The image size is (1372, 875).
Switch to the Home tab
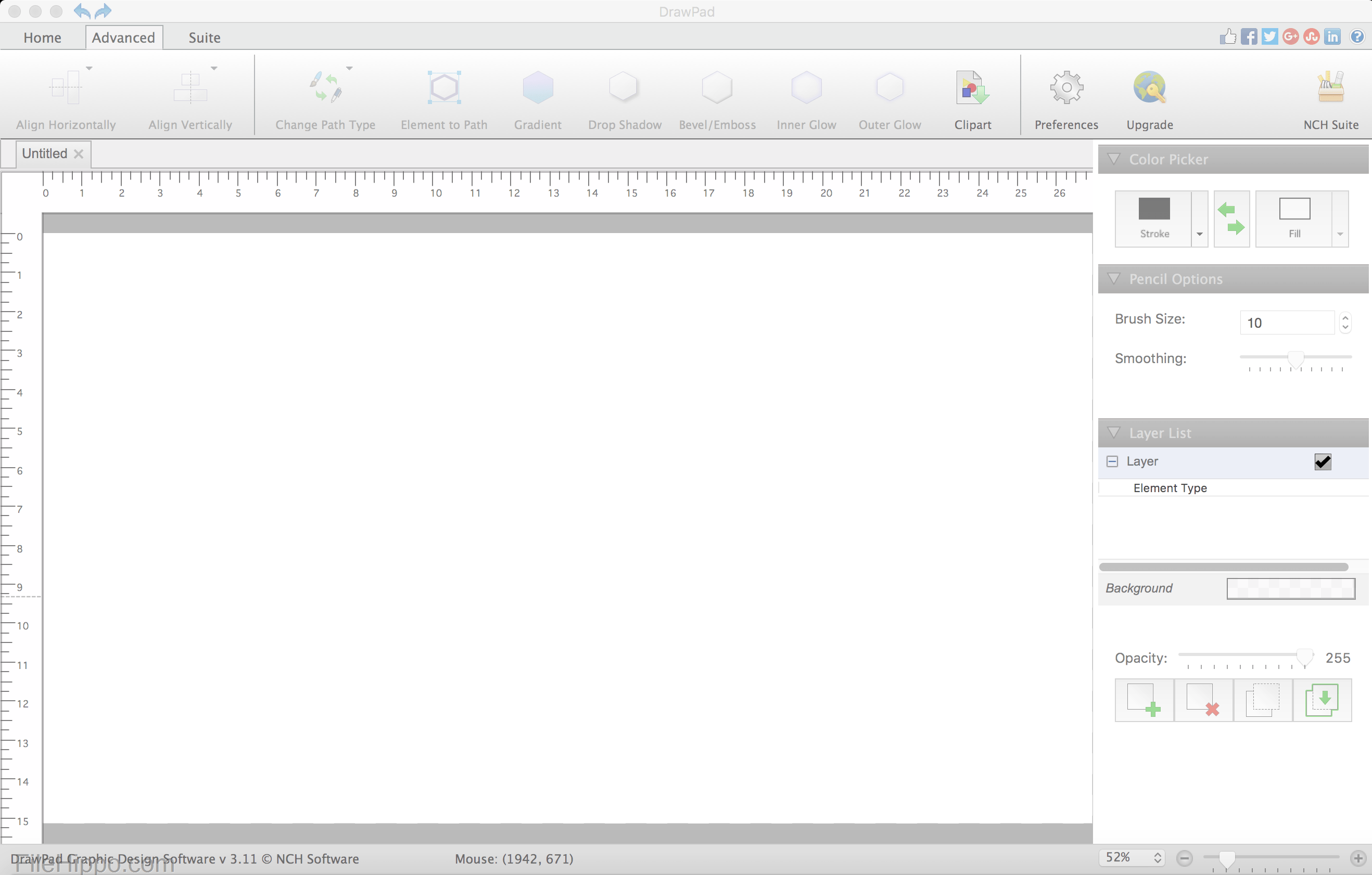42,37
